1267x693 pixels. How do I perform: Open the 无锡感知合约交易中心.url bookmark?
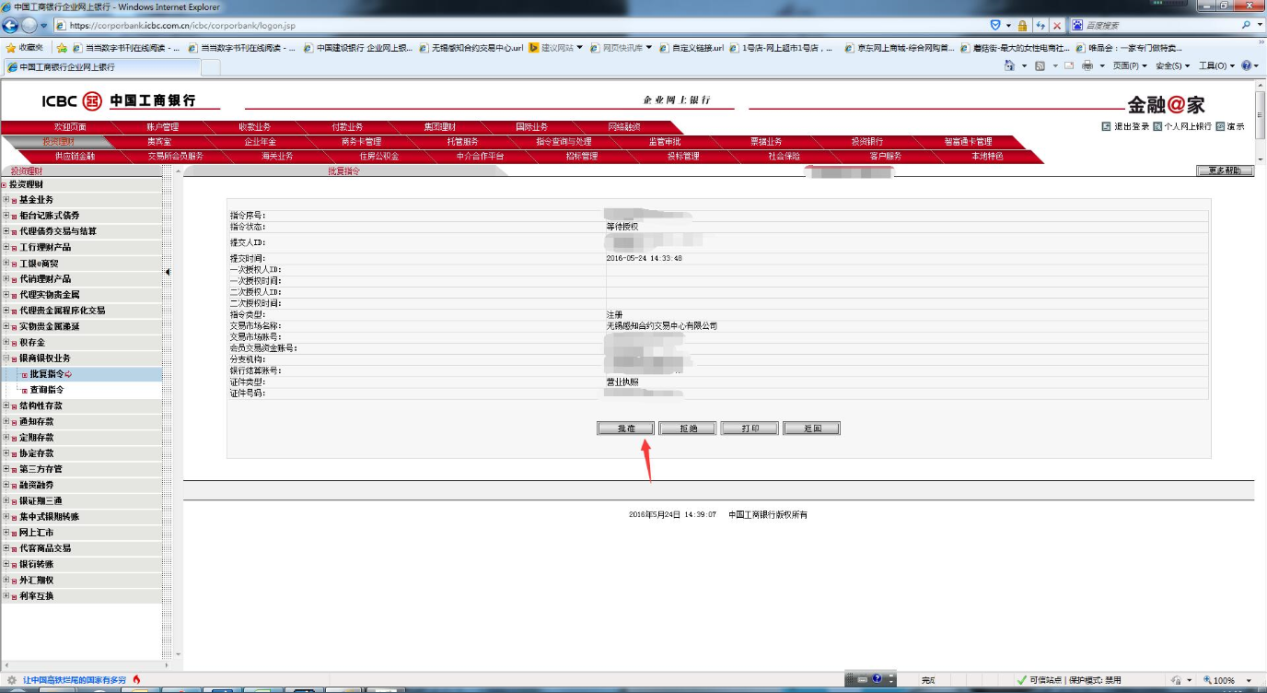click(471, 47)
